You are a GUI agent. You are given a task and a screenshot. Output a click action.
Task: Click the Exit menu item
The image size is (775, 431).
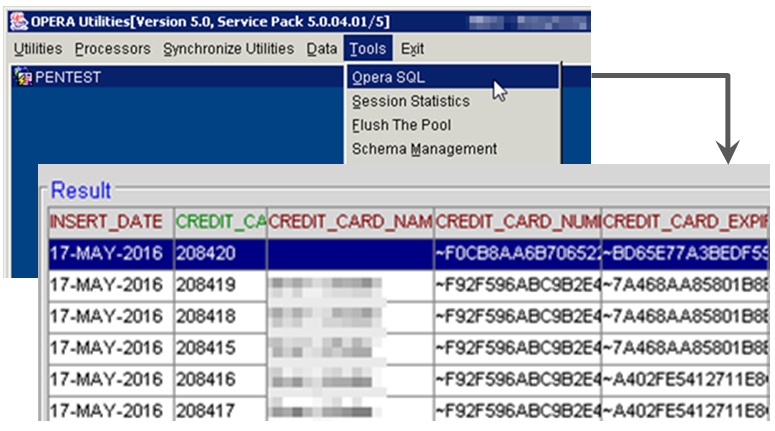point(412,48)
